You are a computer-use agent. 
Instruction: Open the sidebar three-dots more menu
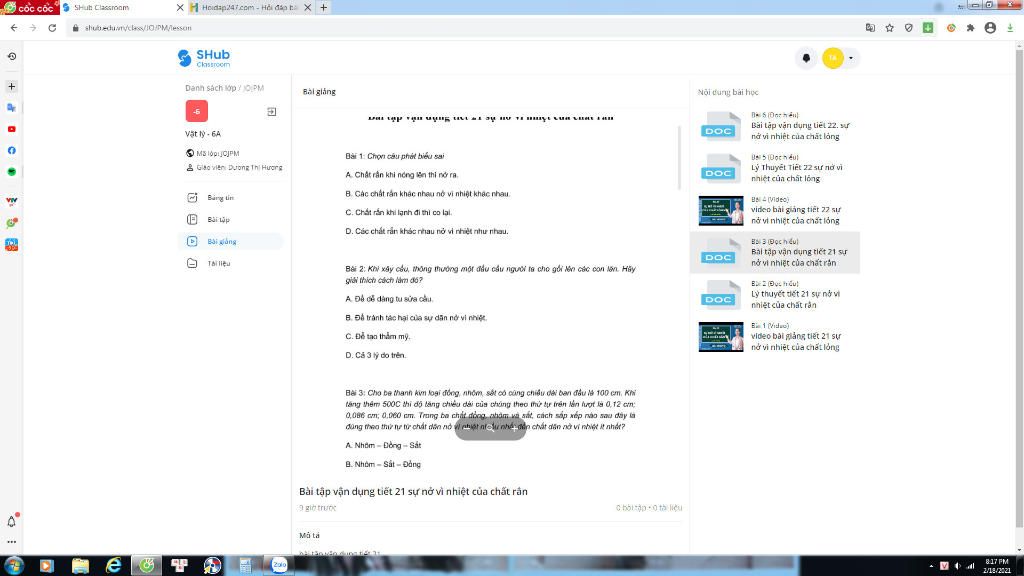(12, 542)
